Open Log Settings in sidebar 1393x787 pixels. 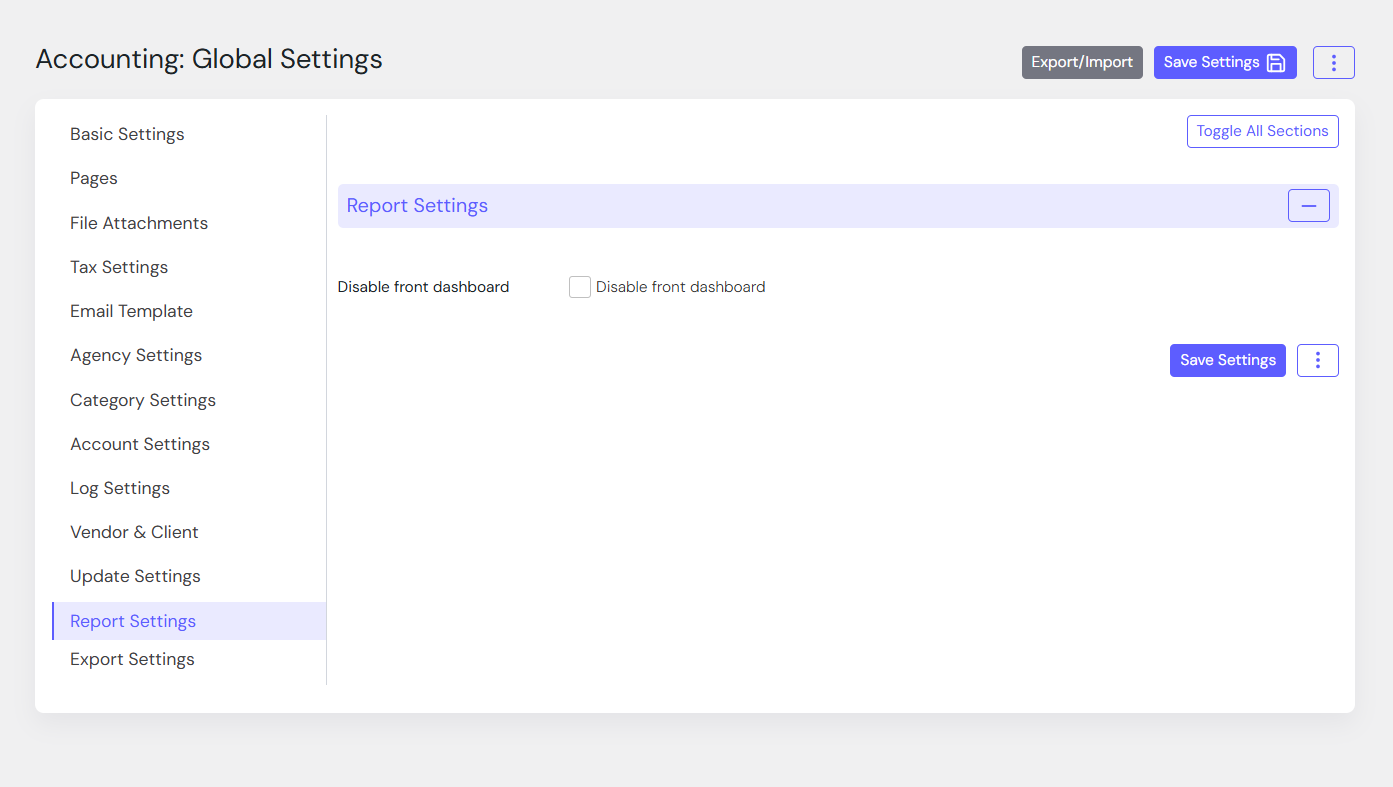[120, 488]
